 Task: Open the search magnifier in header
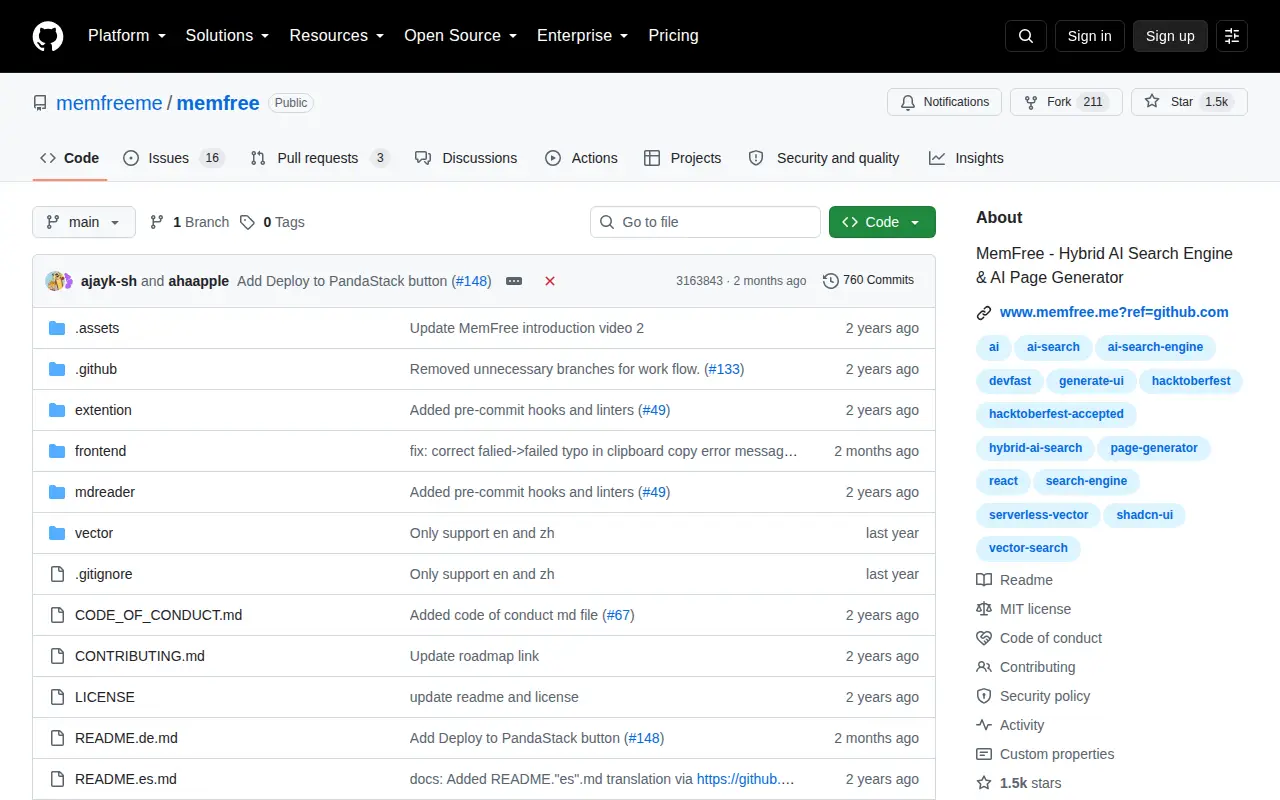(x=1026, y=36)
